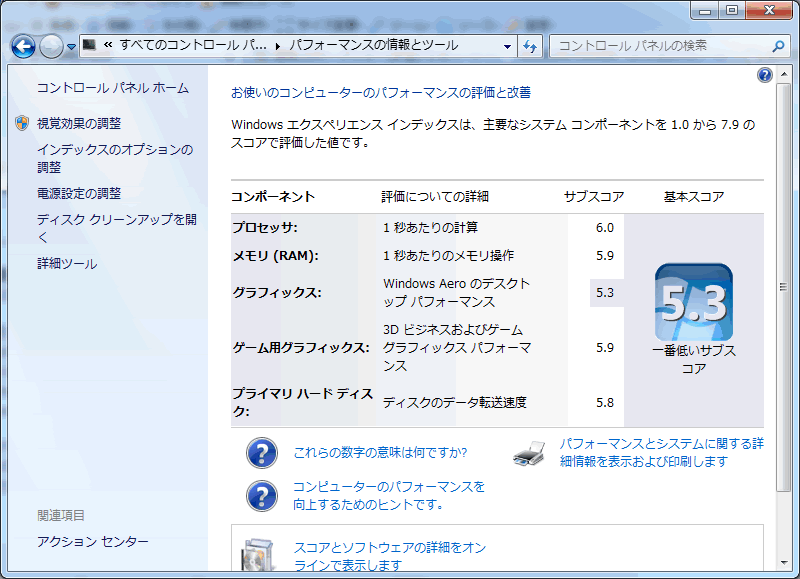Click 一番低いサブスコア caption
Image resolution: width=800 pixels, height=579 pixels.
pyautogui.click(x=694, y=360)
